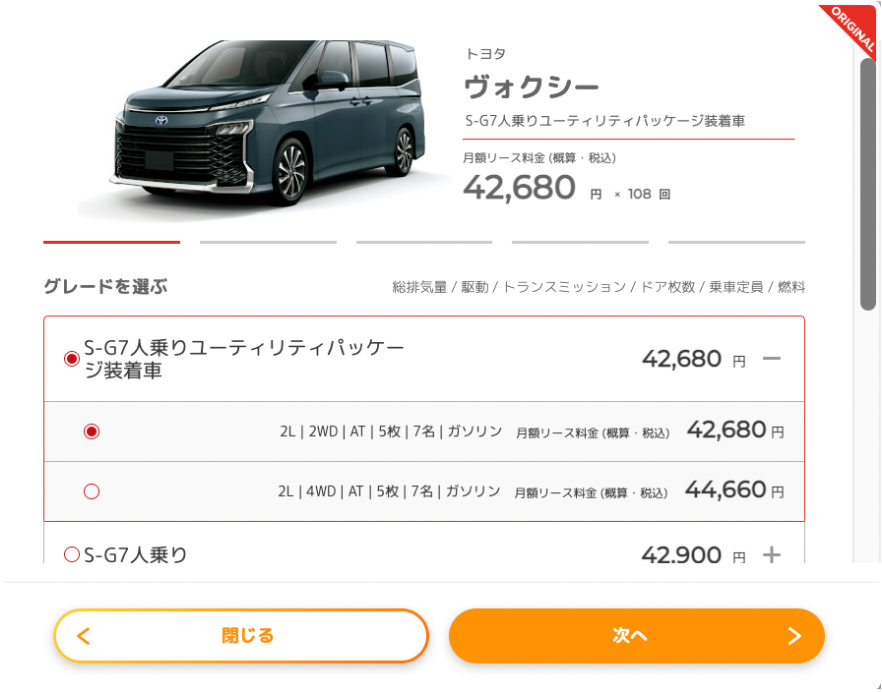Select the second progress step segment
This screenshot has height=692, width=882.
point(267,242)
